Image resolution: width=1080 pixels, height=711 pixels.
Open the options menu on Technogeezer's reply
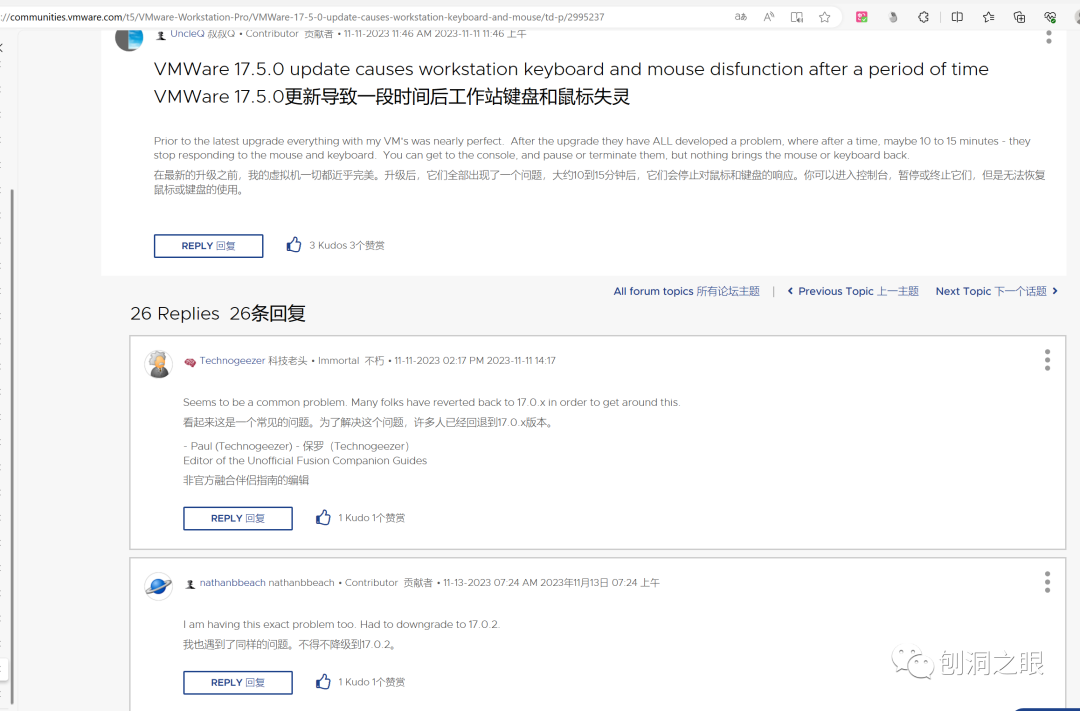tap(1047, 359)
